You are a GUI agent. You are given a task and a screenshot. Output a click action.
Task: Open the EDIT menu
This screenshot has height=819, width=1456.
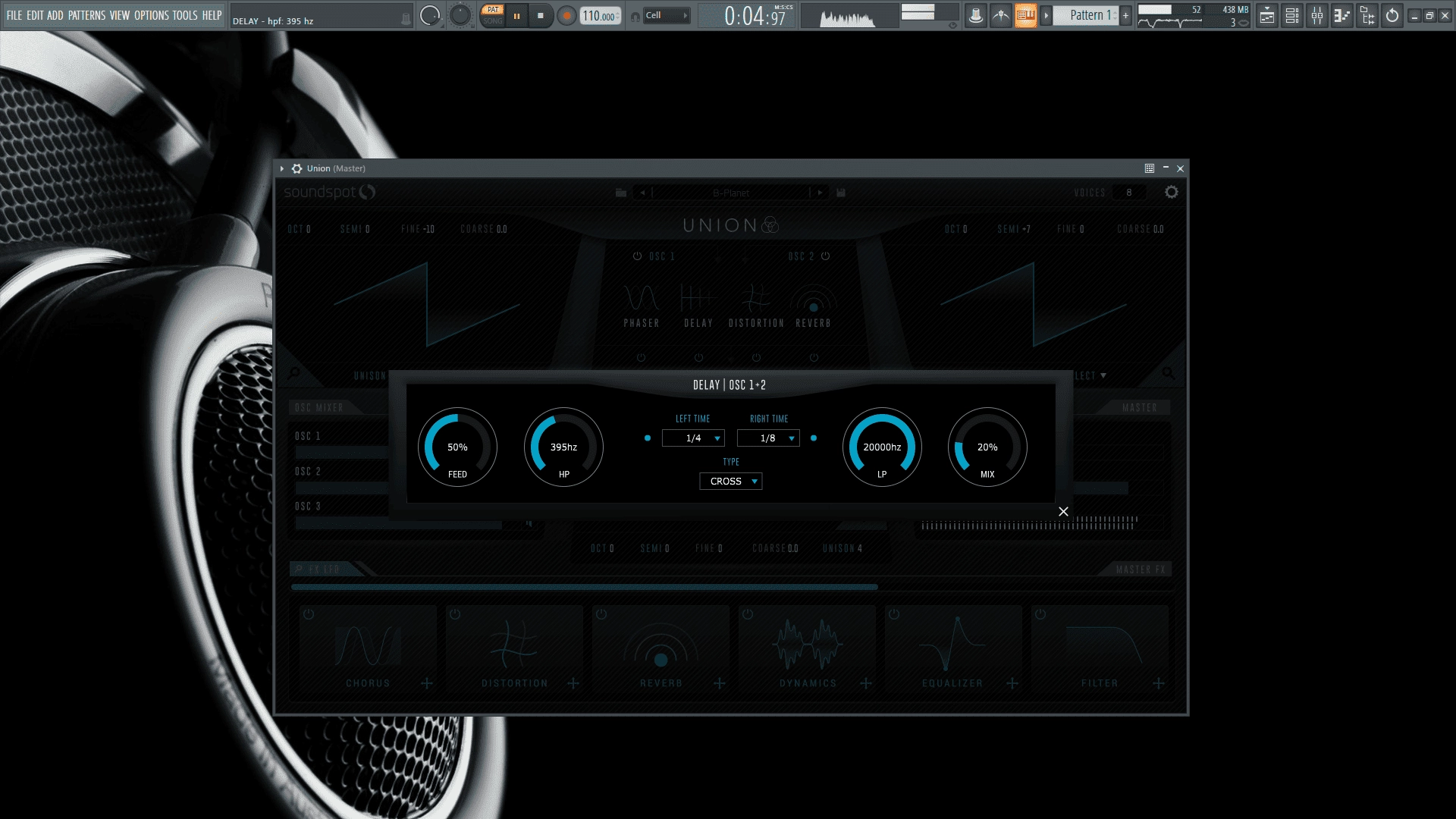coord(35,15)
